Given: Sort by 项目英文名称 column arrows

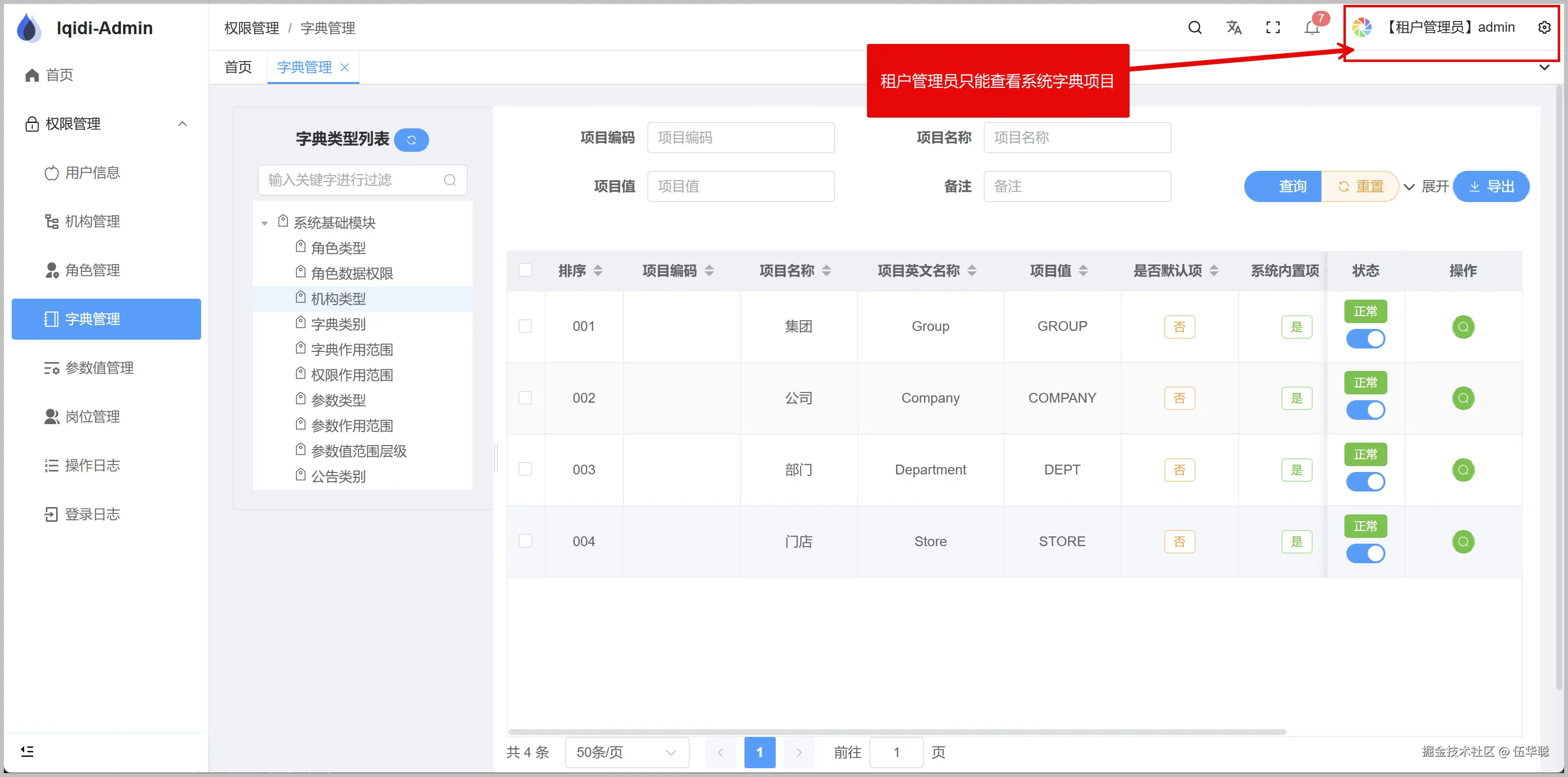Looking at the screenshot, I should [x=971, y=271].
